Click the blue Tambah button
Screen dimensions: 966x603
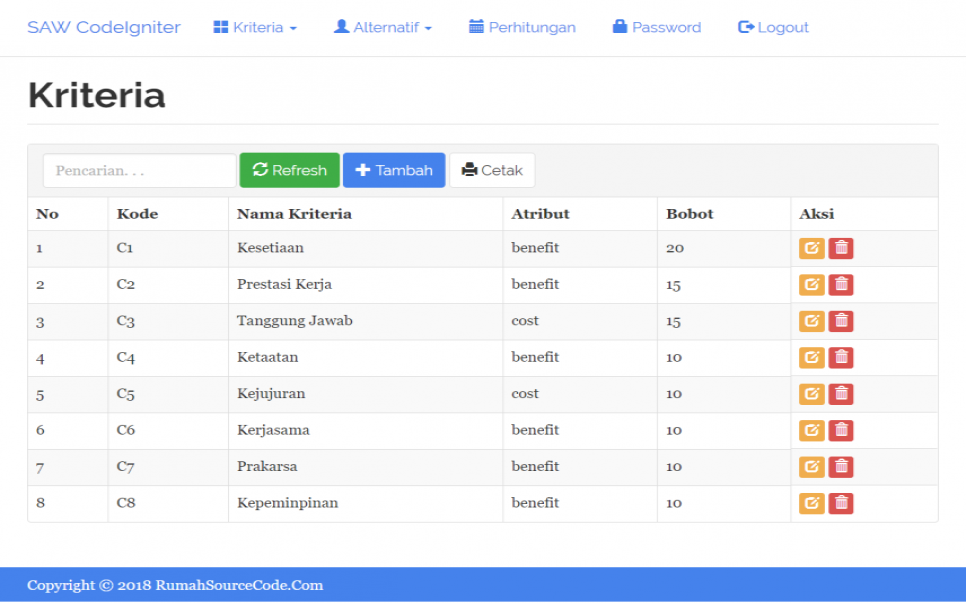[394, 170]
